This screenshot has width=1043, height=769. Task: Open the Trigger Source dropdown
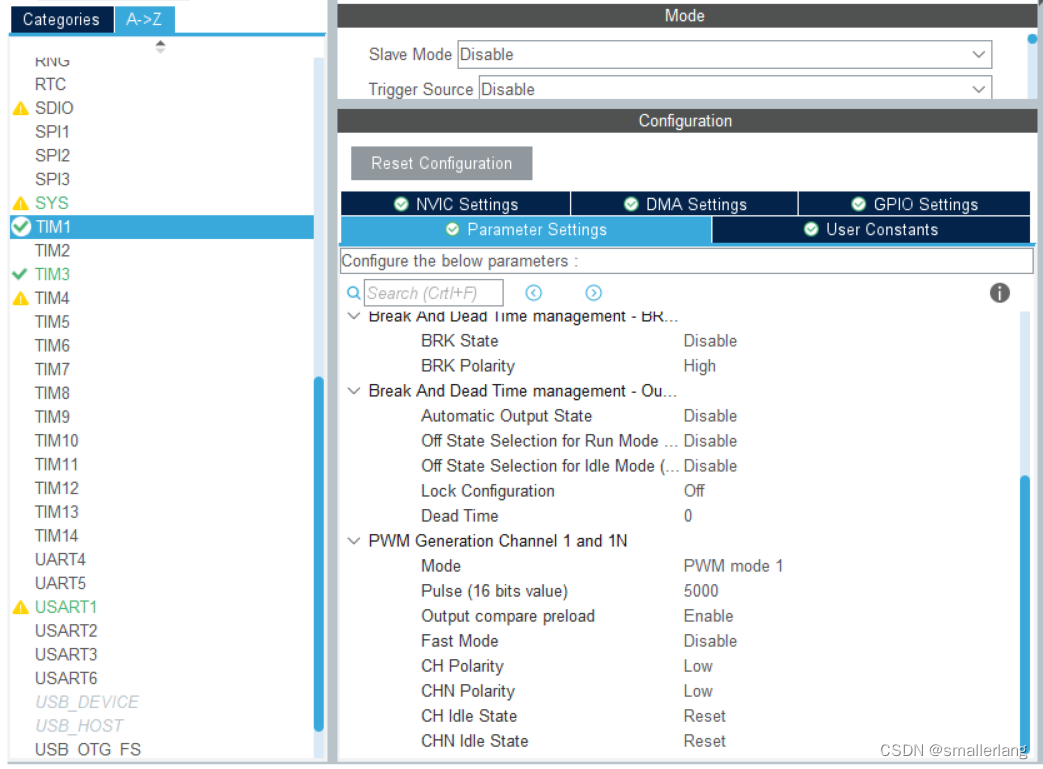tap(735, 88)
